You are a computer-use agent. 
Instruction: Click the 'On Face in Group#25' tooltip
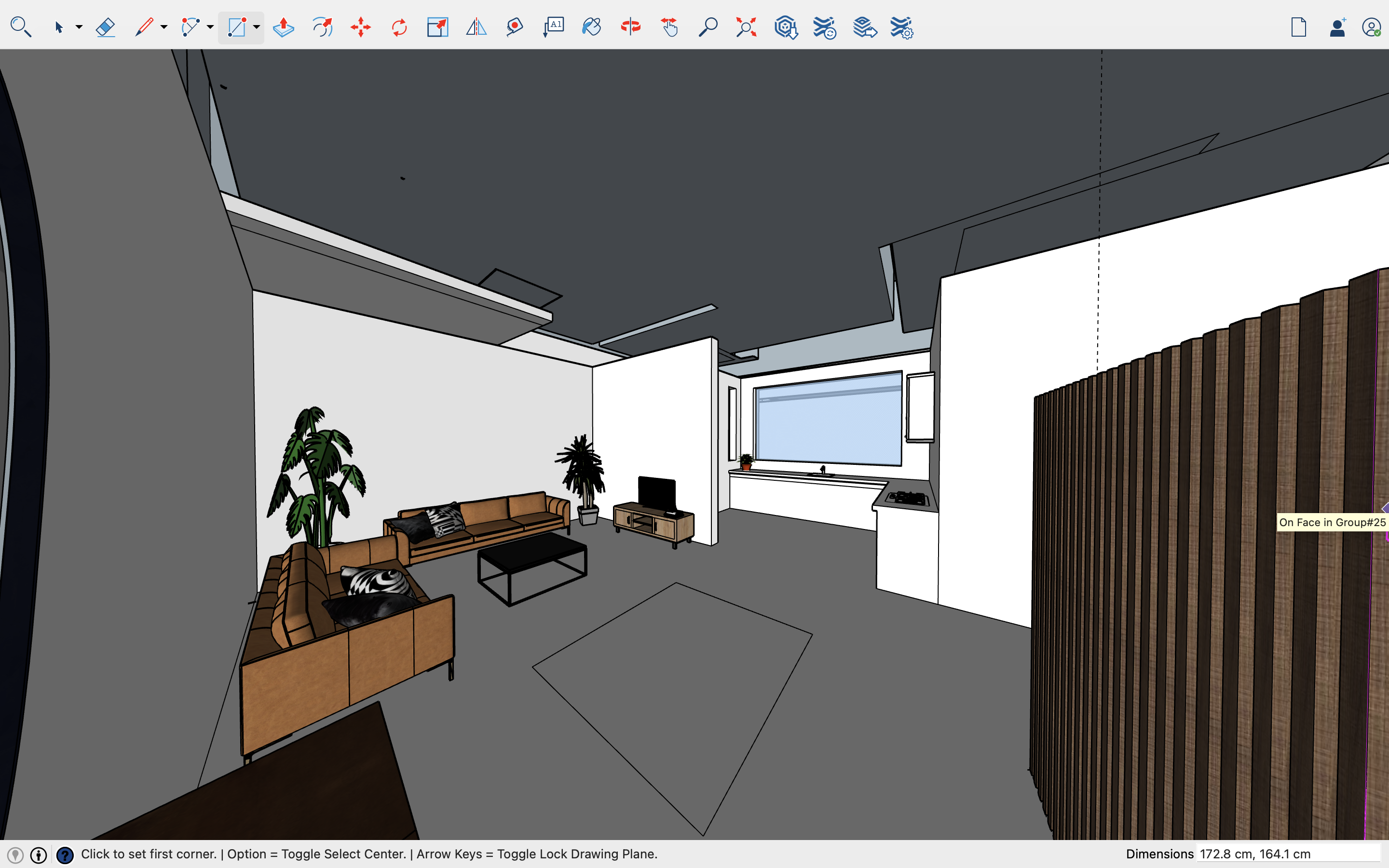(x=1332, y=522)
